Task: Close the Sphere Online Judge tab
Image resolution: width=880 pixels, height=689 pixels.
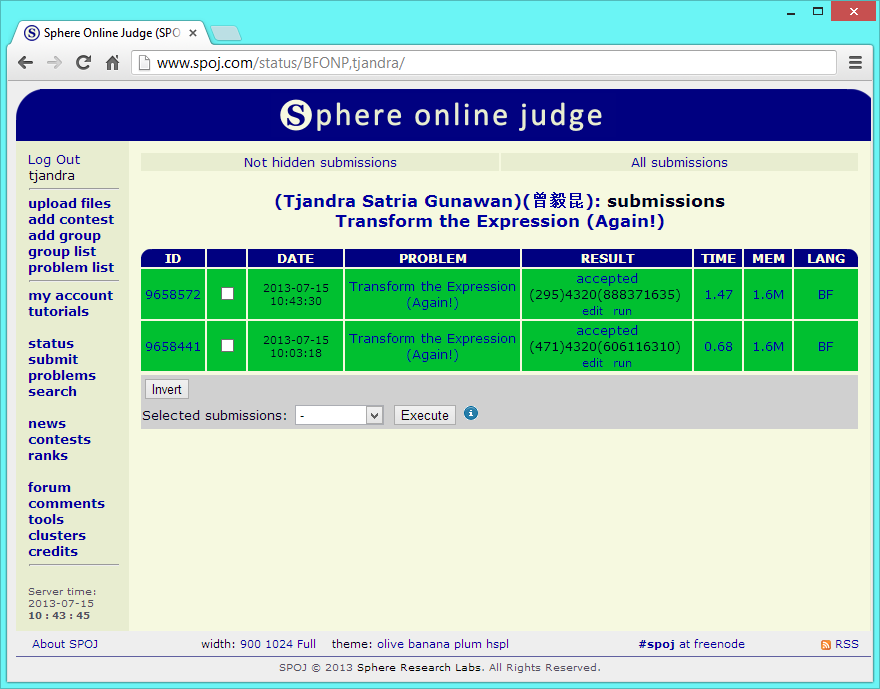Action: (192, 33)
